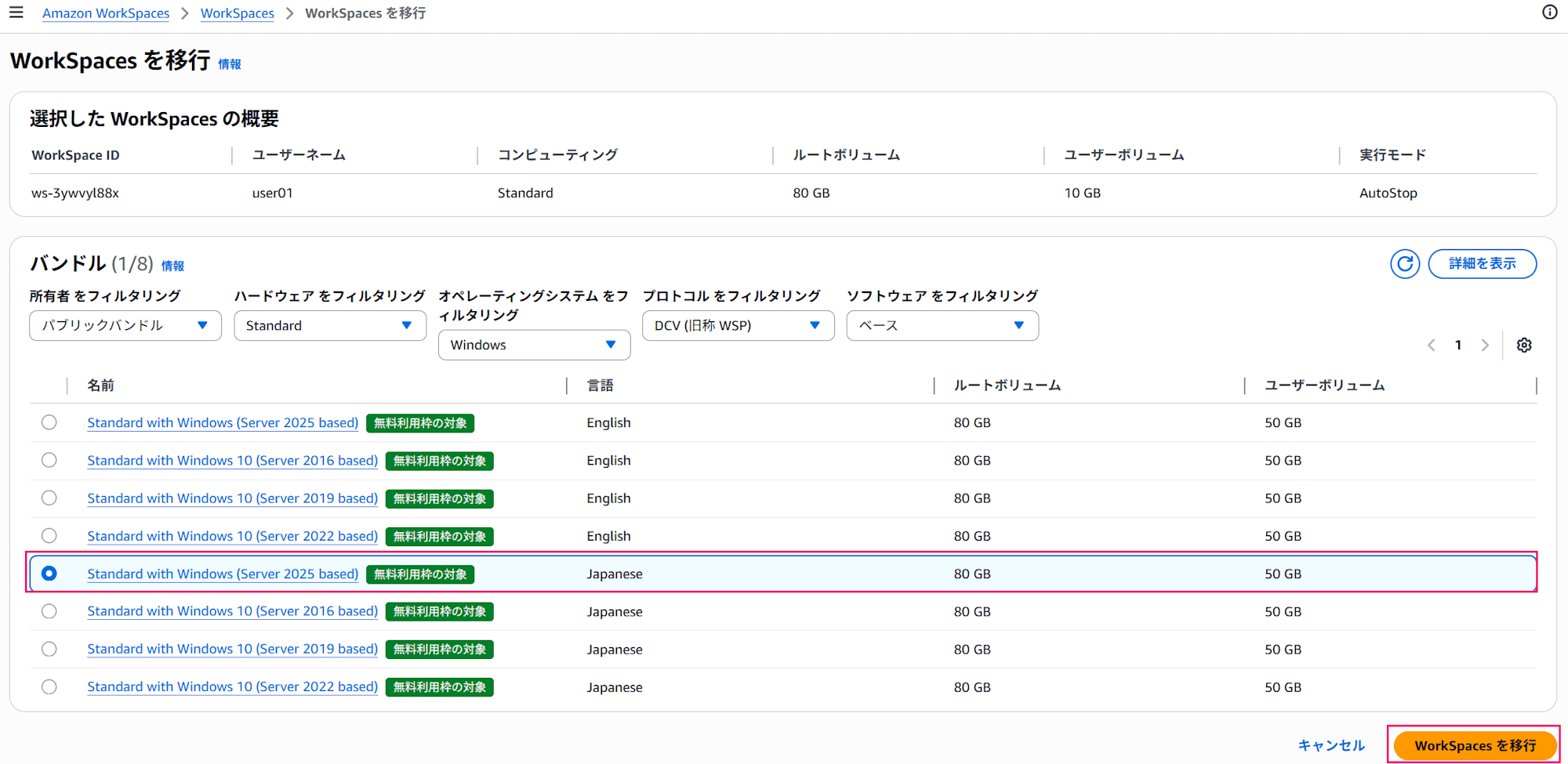Go to next page of bundles
This screenshot has height=764, width=1568.
[1484, 346]
